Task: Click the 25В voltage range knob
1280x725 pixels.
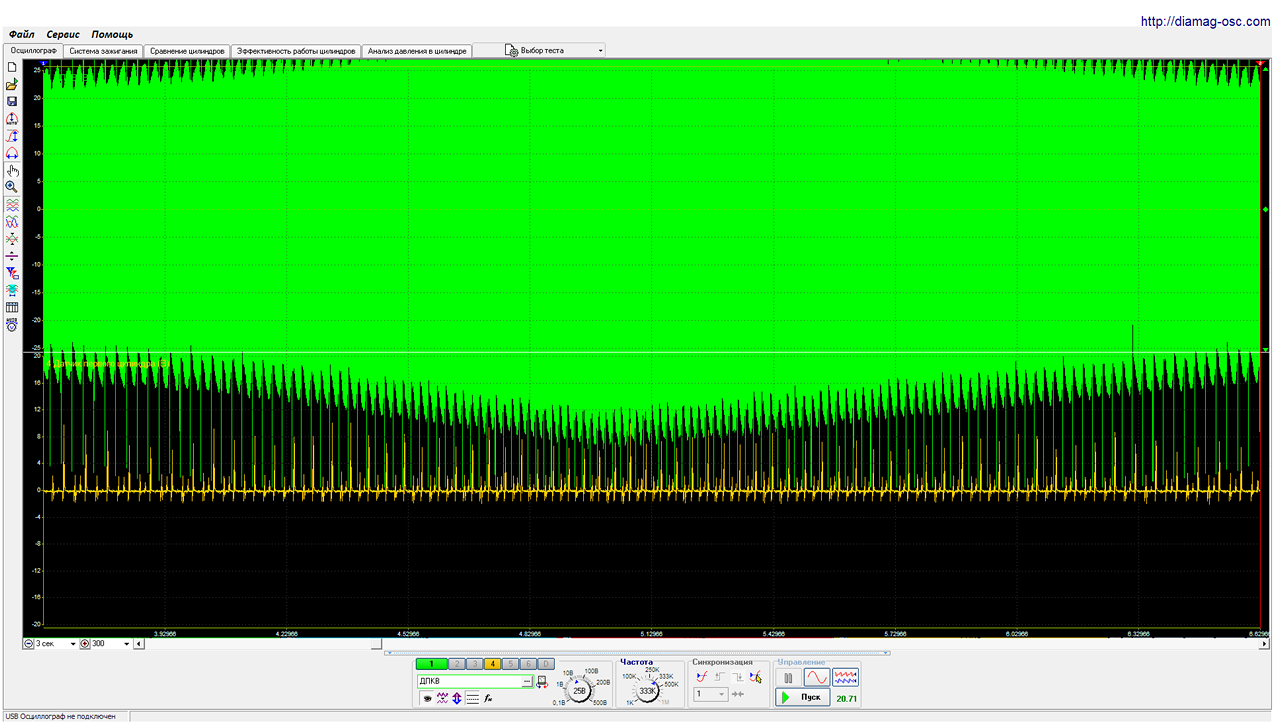Action: 579,691
